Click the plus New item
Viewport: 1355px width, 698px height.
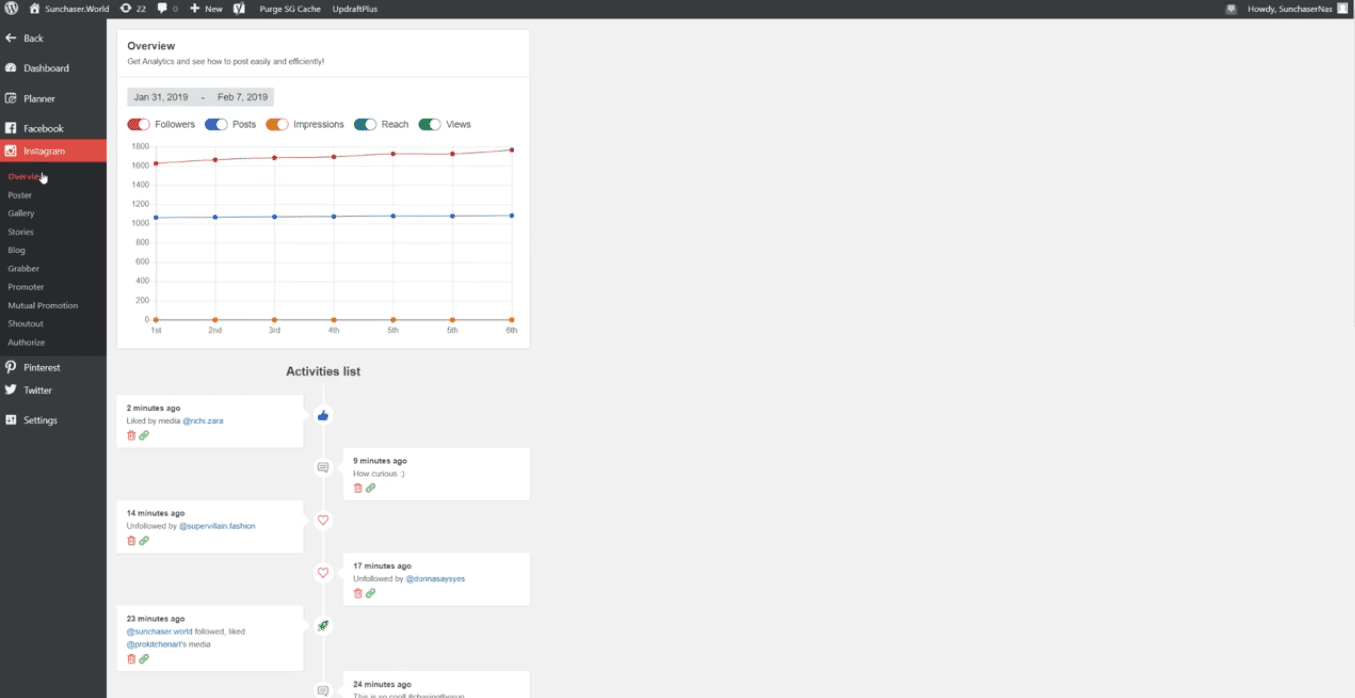pyautogui.click(x=207, y=8)
